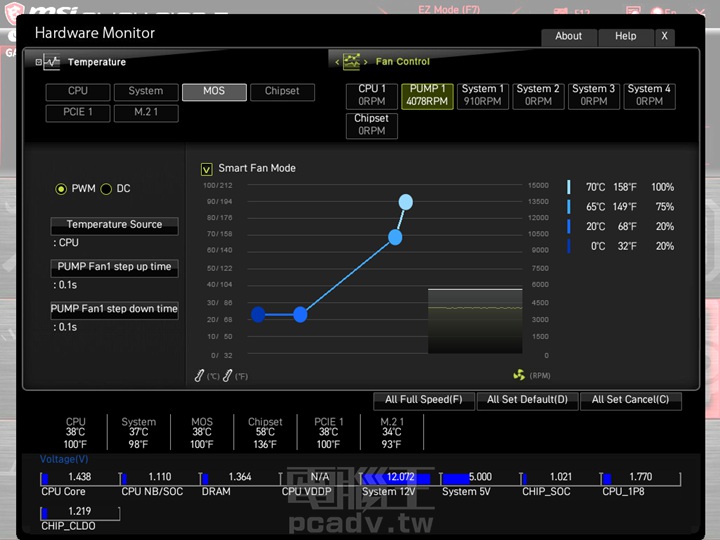The image size is (720, 540).
Task: Switch to the PUMP 1 fan tab
Action: coord(428,95)
